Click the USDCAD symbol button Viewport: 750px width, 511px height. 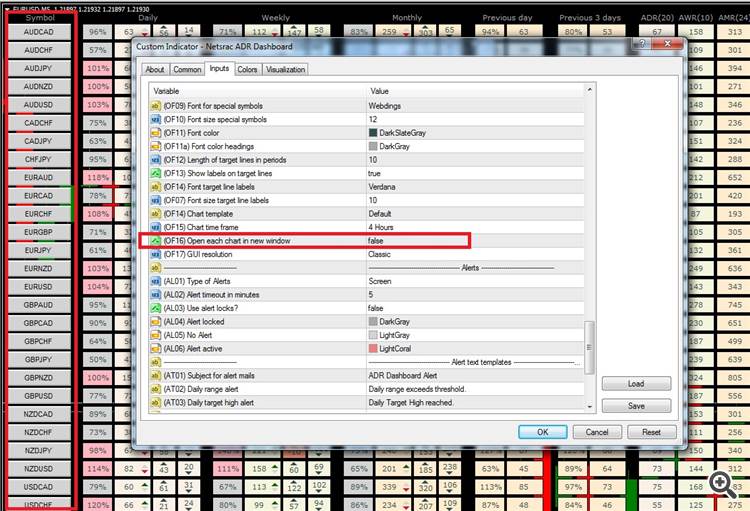coord(39,487)
